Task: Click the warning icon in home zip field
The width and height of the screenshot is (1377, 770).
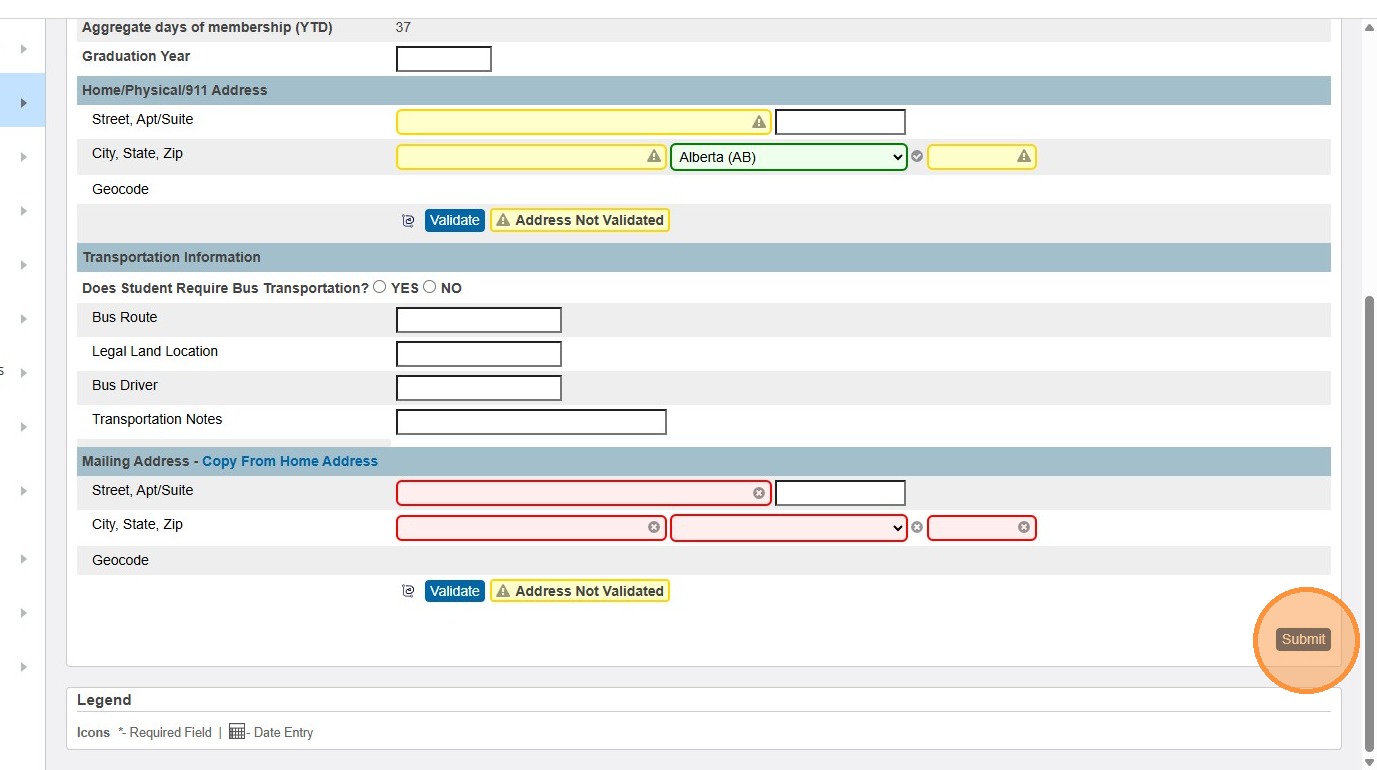Action: pos(1024,157)
